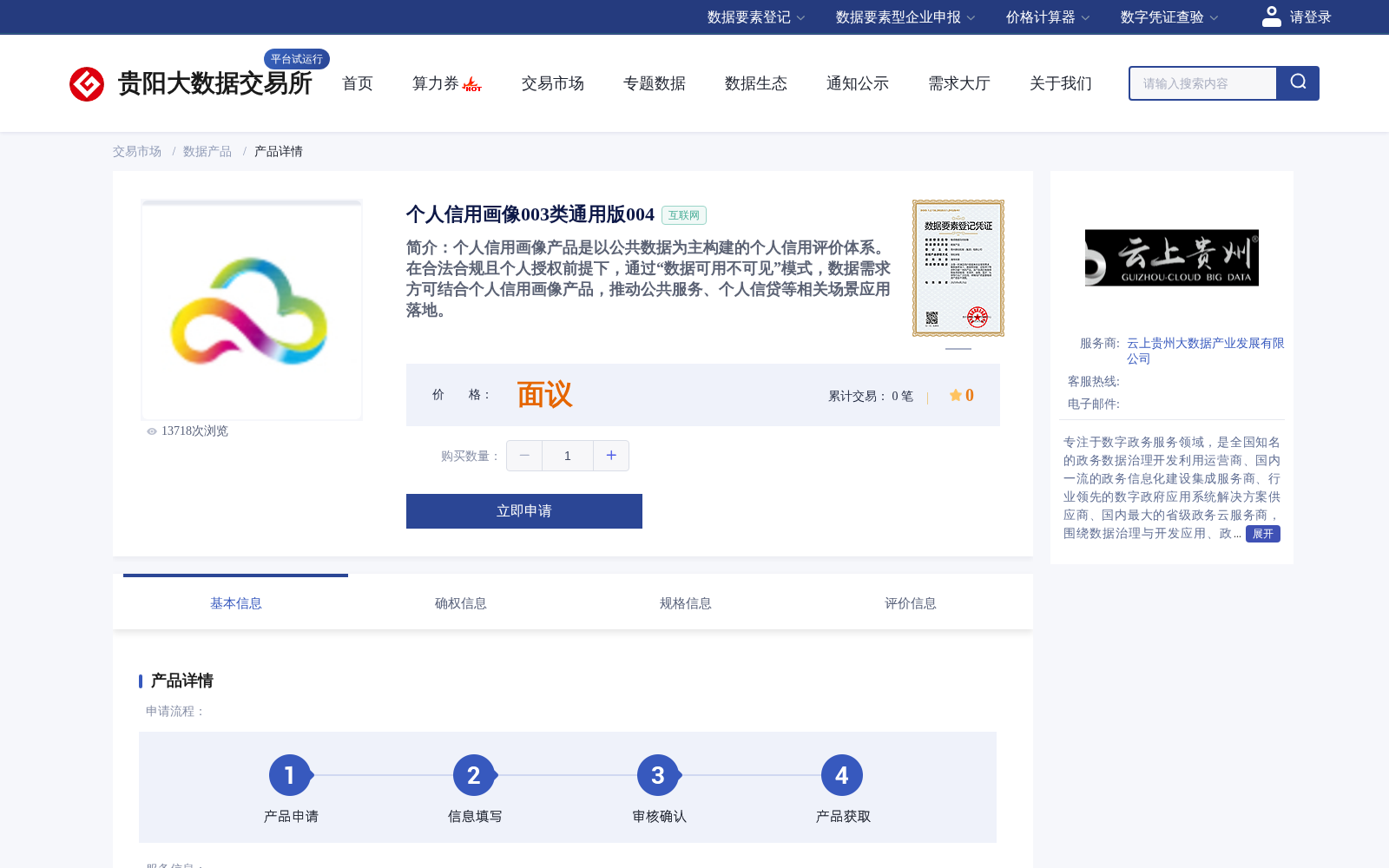Switch to the 基本信息 tab
Screen dimensions: 1389x868
point(236,603)
